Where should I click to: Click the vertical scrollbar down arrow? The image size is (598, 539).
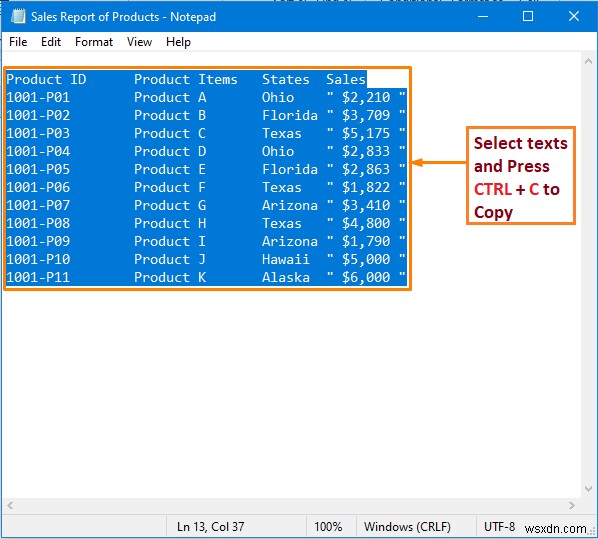(588, 489)
